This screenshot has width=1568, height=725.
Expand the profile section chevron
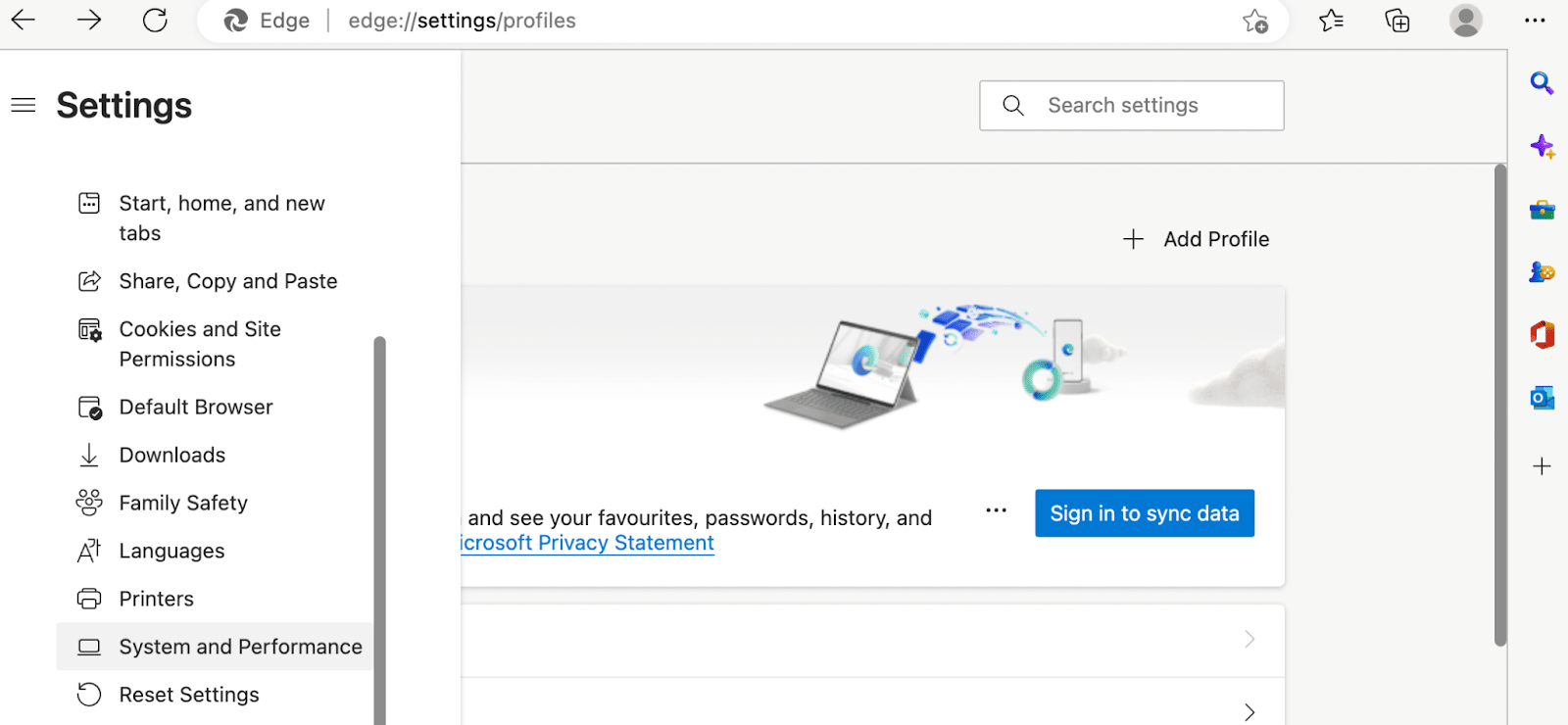point(1249,639)
